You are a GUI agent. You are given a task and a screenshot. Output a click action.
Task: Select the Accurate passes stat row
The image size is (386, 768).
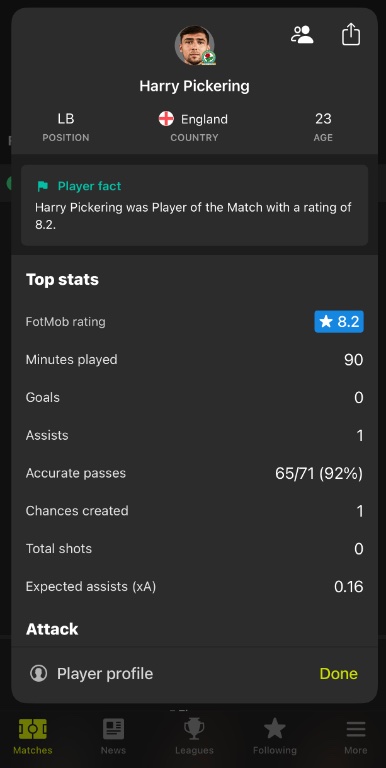(x=194, y=473)
